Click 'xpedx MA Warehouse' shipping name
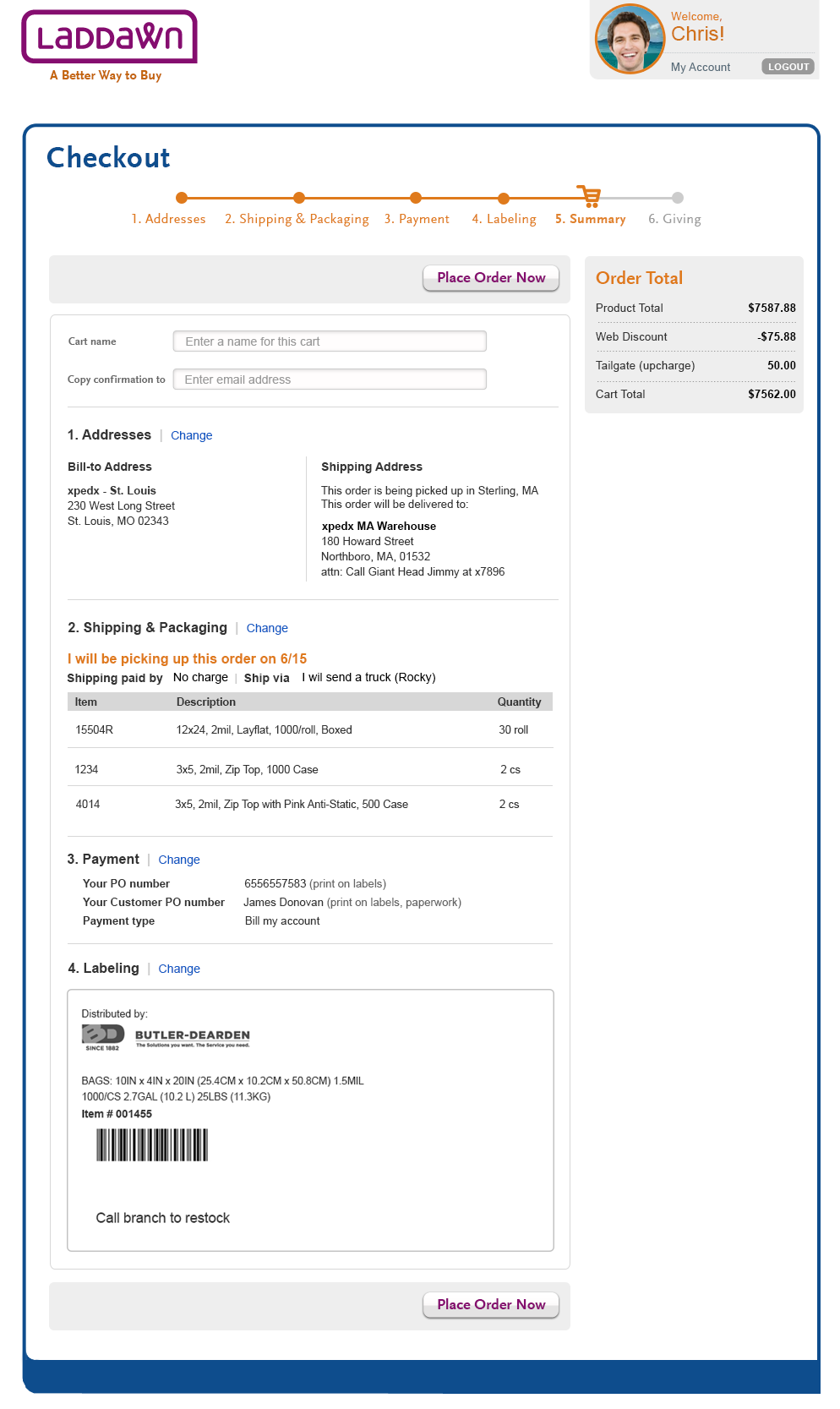840x1409 pixels. point(379,526)
